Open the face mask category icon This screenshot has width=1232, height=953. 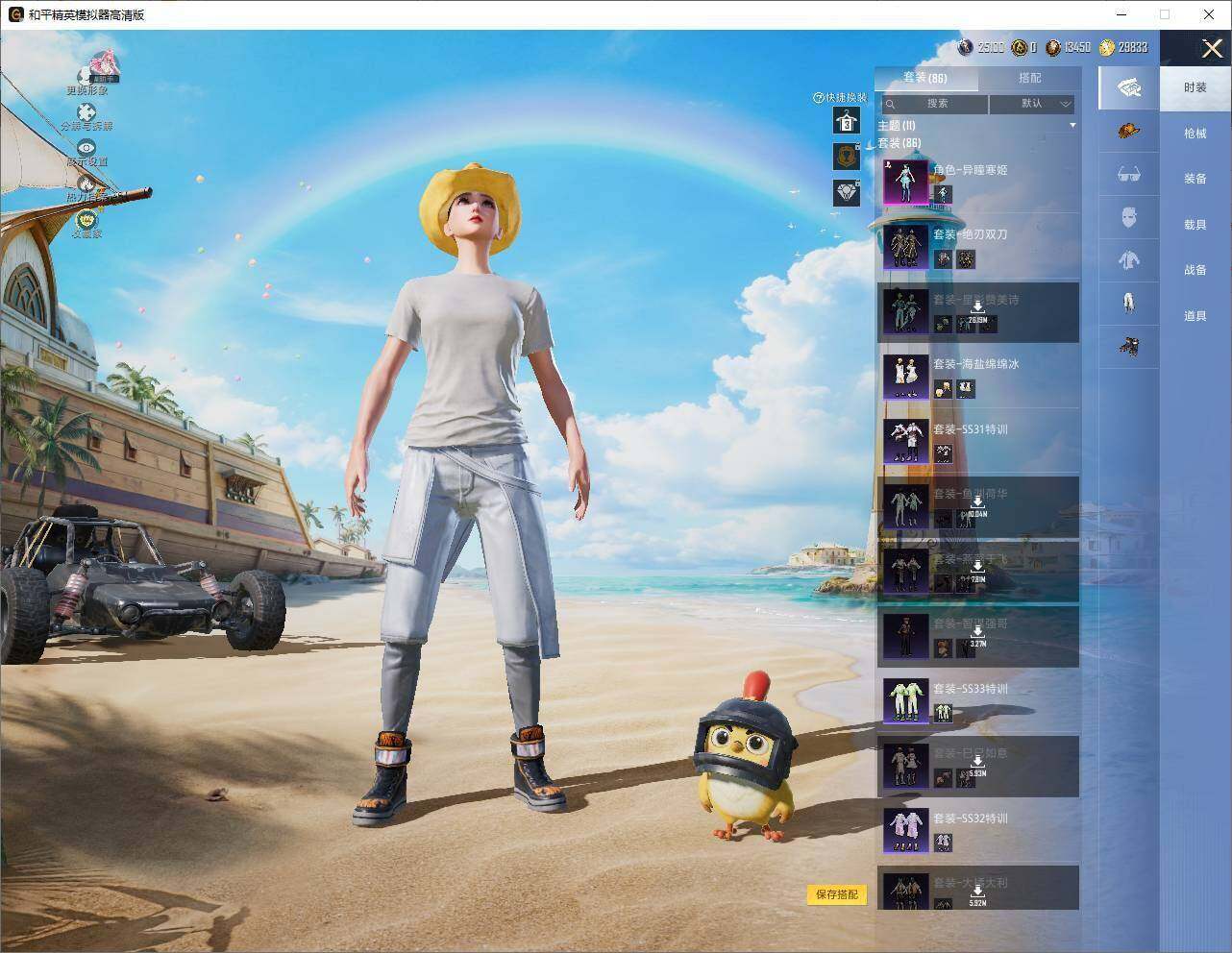(x=1129, y=217)
